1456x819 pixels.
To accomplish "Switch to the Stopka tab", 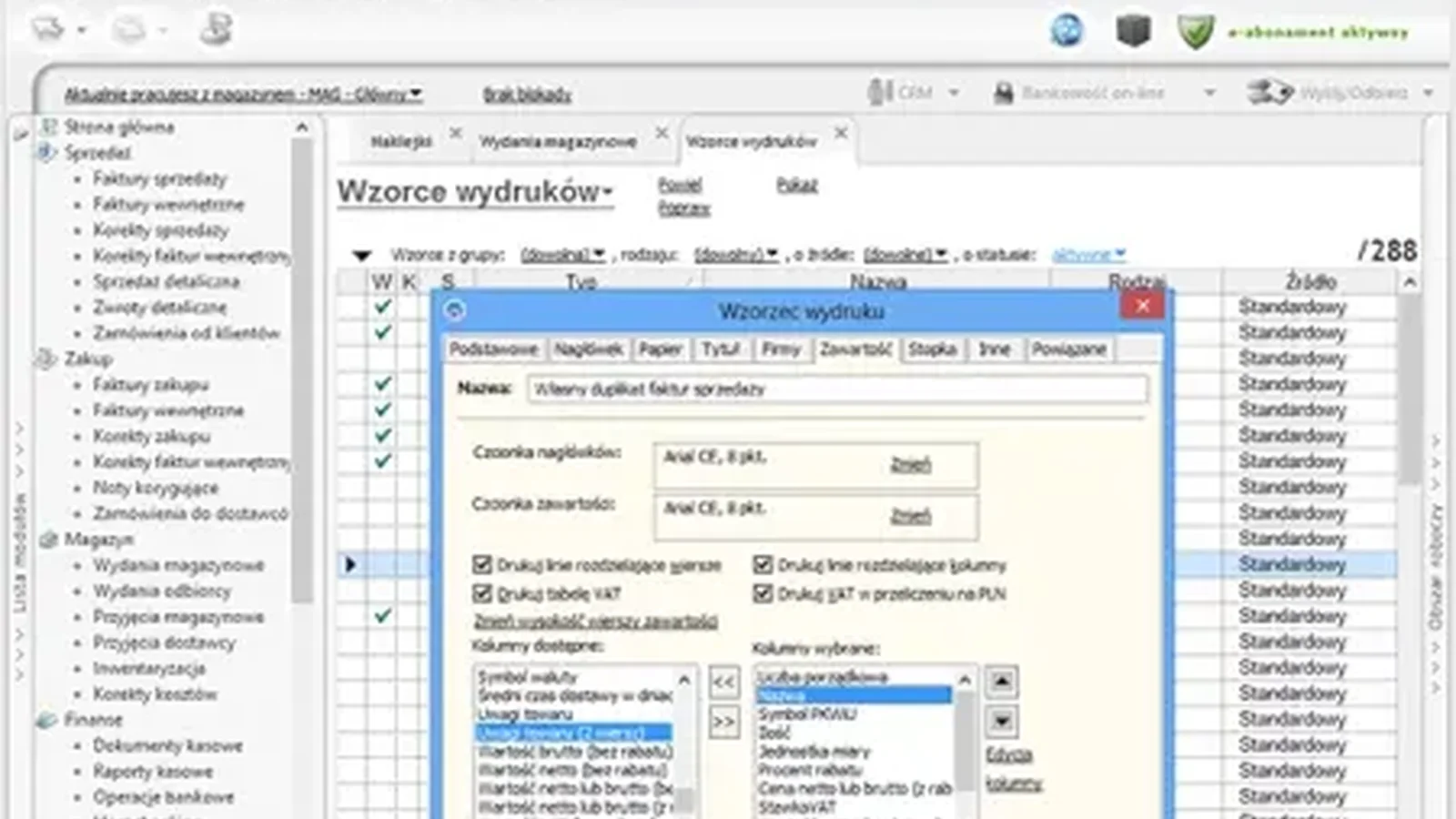I will [x=932, y=349].
